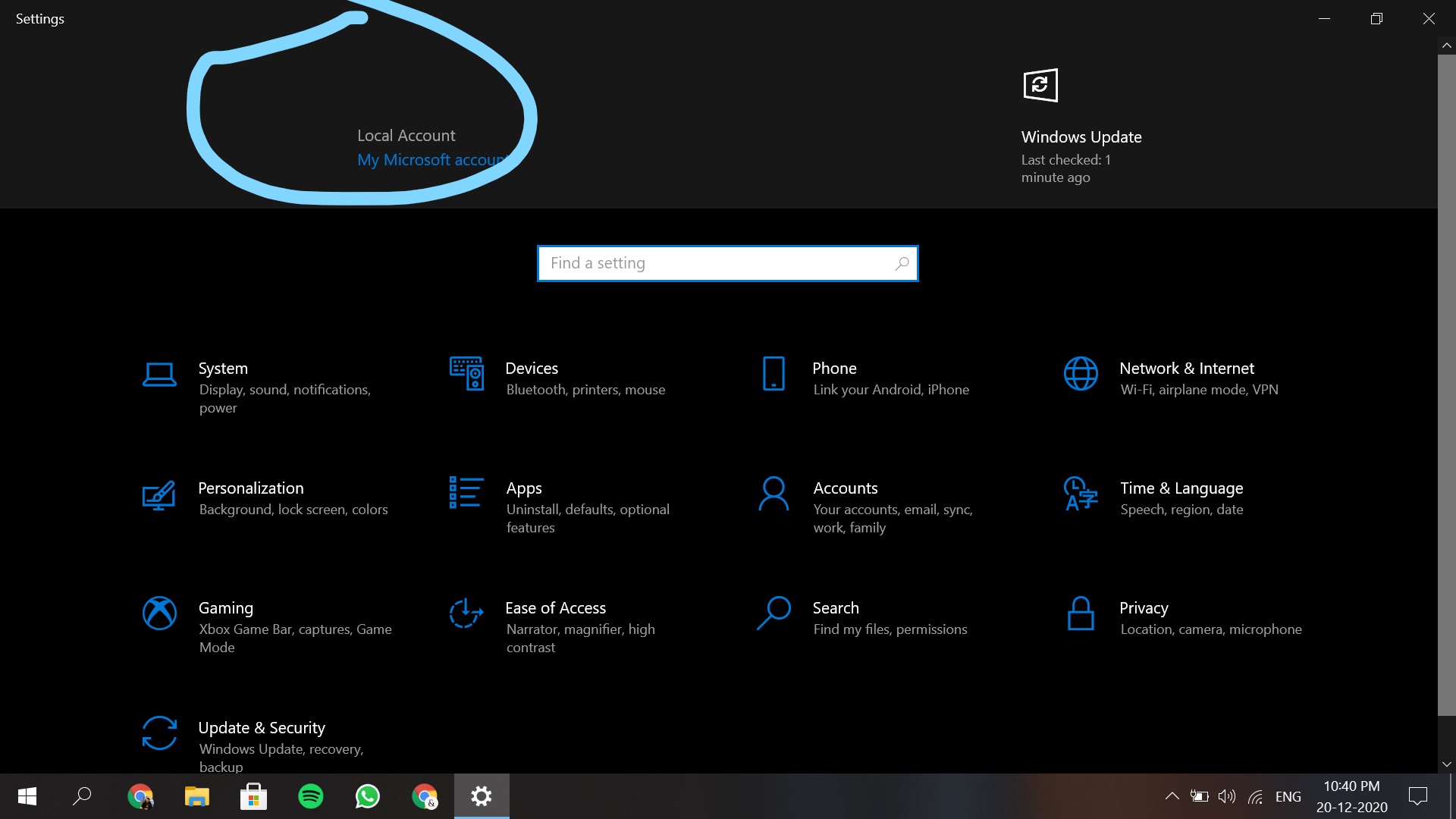Click 'Last checked: 1 minute ago' text
Screen dimensions: 1456x819
(x=1065, y=168)
